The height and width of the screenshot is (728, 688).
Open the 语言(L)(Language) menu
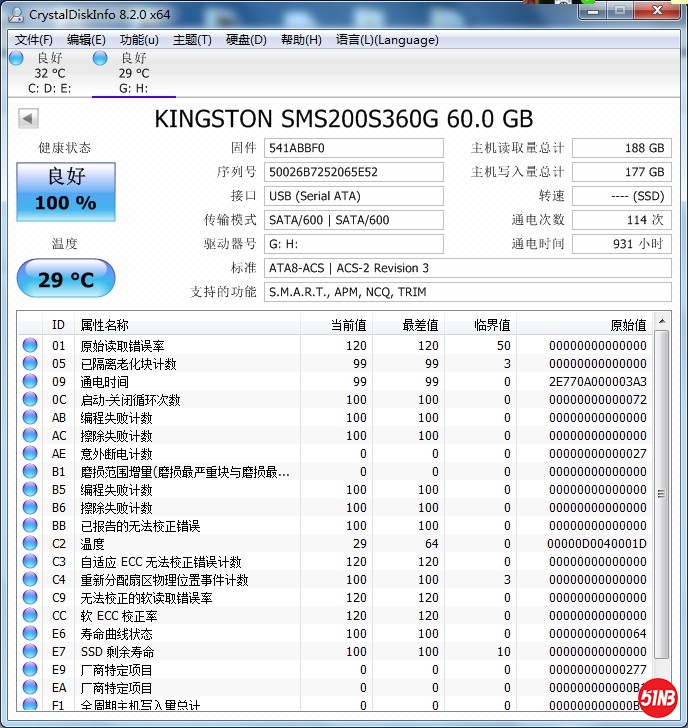[387, 40]
